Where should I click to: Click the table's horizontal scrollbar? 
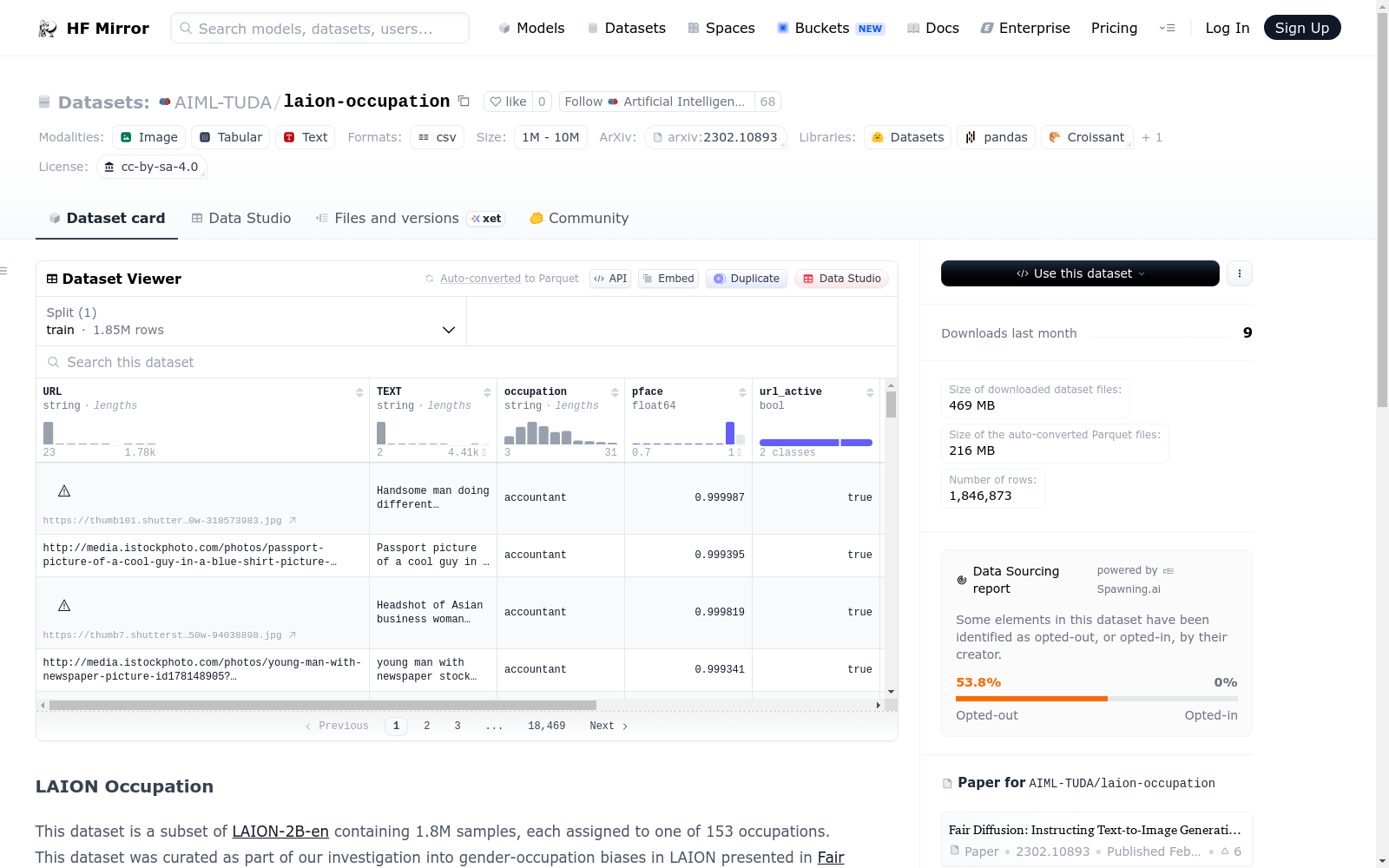pyautogui.click(x=323, y=705)
